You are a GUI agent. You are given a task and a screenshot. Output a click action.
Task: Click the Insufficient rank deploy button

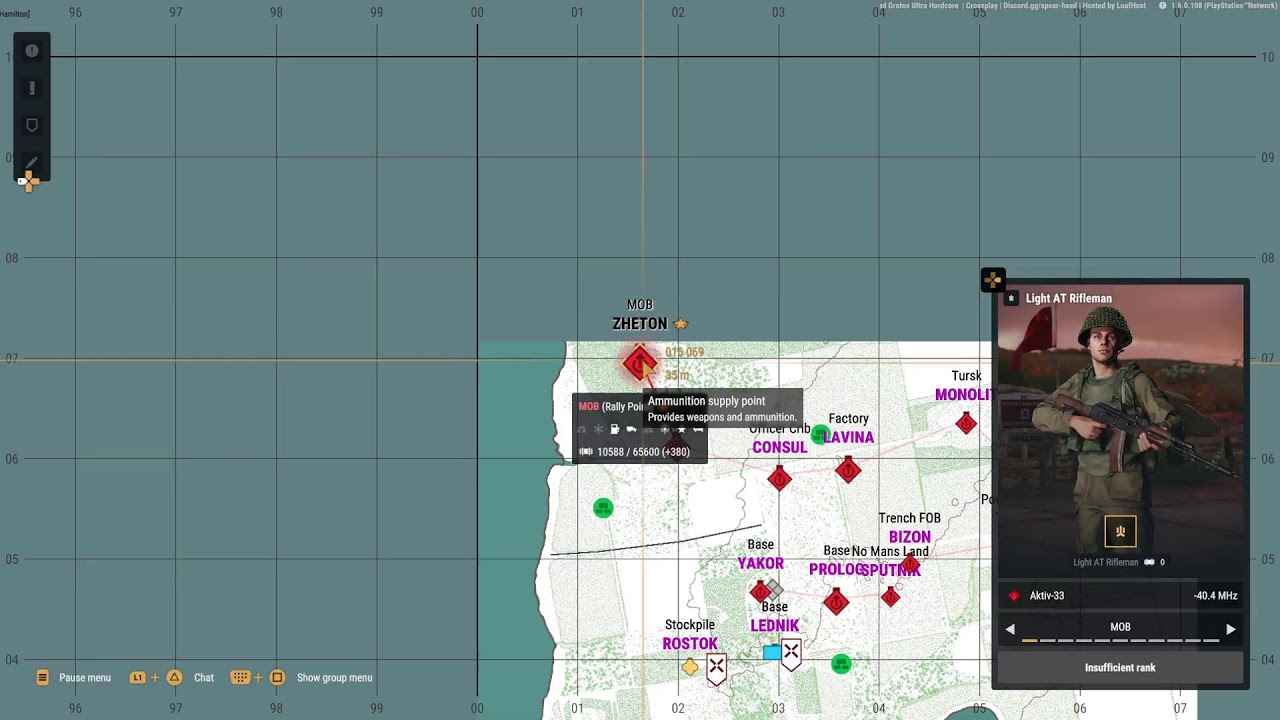1120,668
